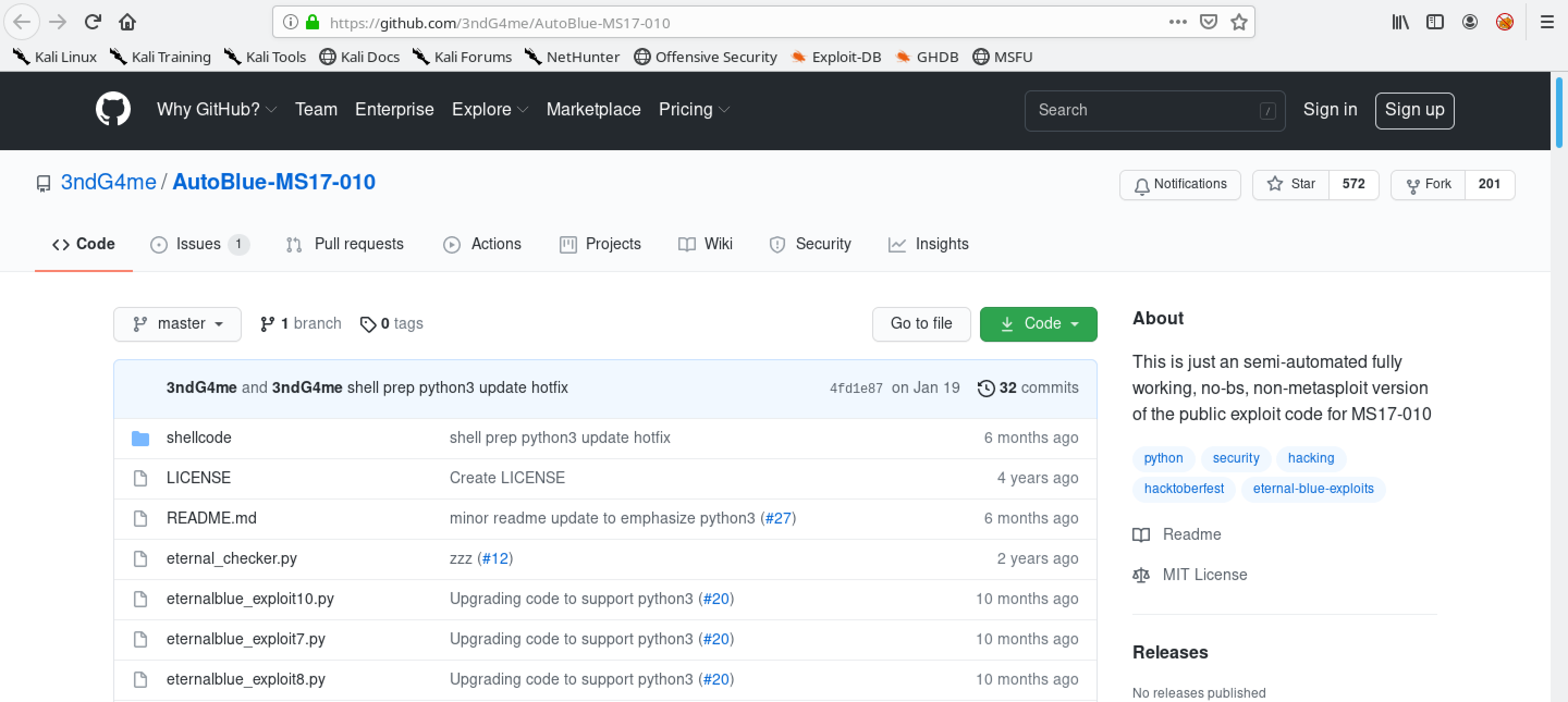Open Enterprise in GitHub navigation
This screenshot has height=702, width=1568.
pyautogui.click(x=394, y=109)
